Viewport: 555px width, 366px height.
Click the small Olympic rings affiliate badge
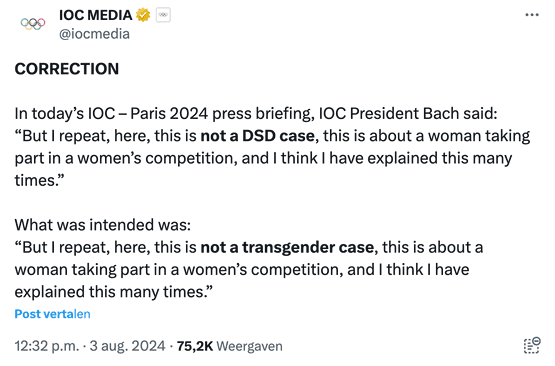pos(163,15)
